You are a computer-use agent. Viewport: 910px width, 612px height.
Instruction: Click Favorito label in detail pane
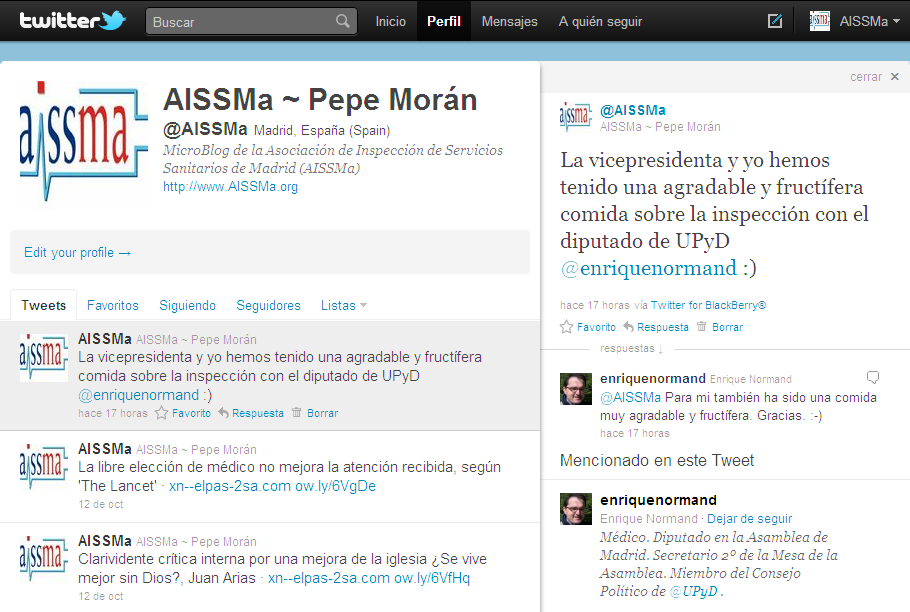[x=596, y=327]
